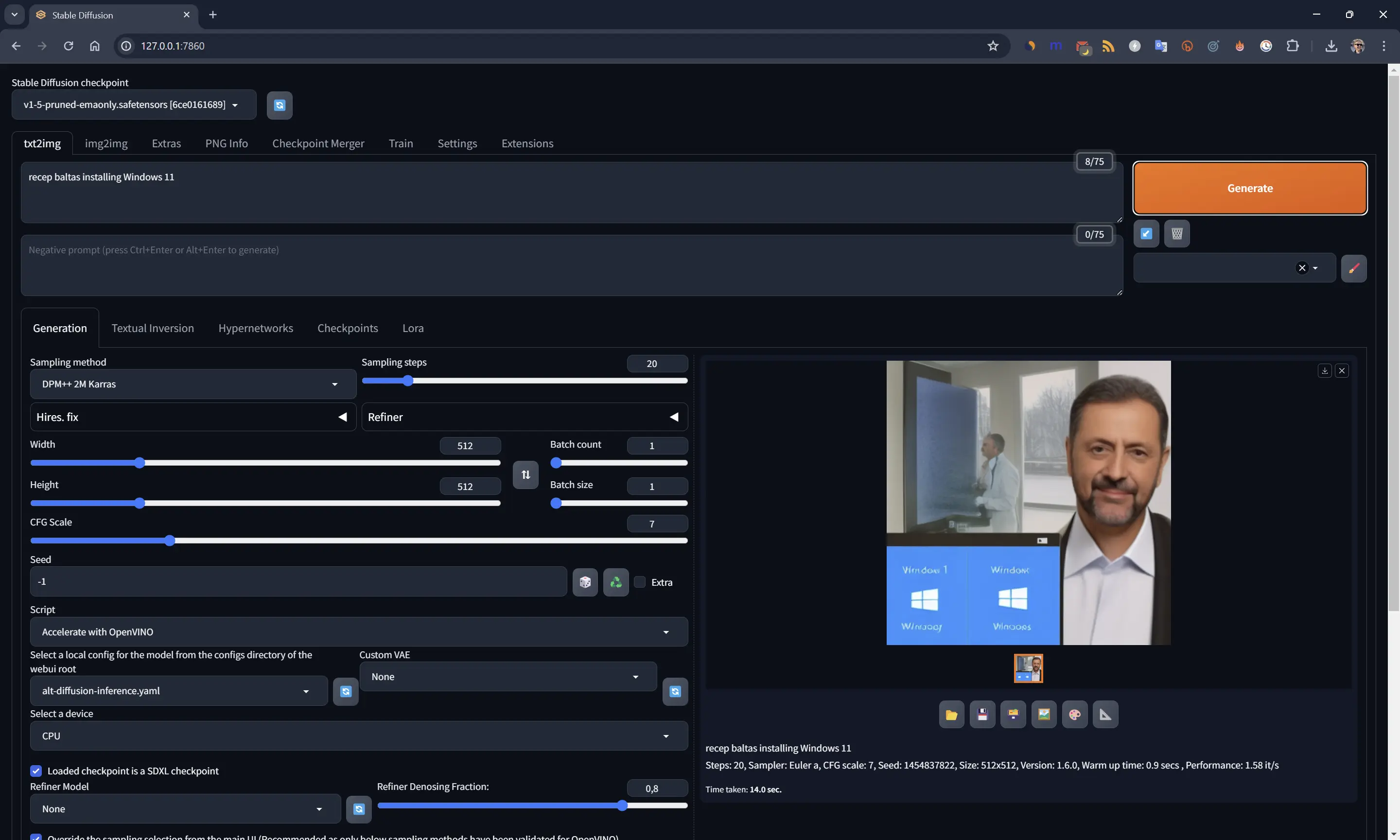Go to the browser home page

94,46
